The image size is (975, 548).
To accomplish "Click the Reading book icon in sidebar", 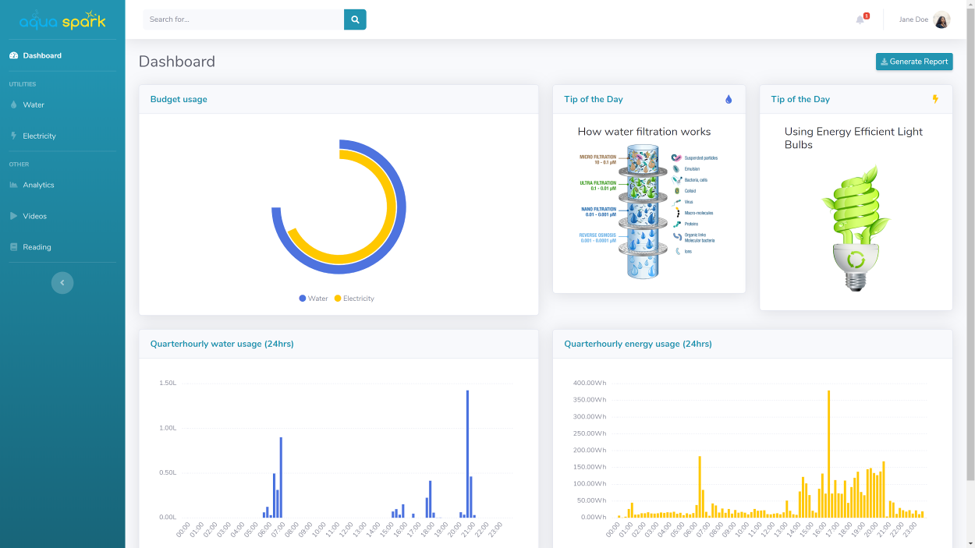I will point(14,247).
